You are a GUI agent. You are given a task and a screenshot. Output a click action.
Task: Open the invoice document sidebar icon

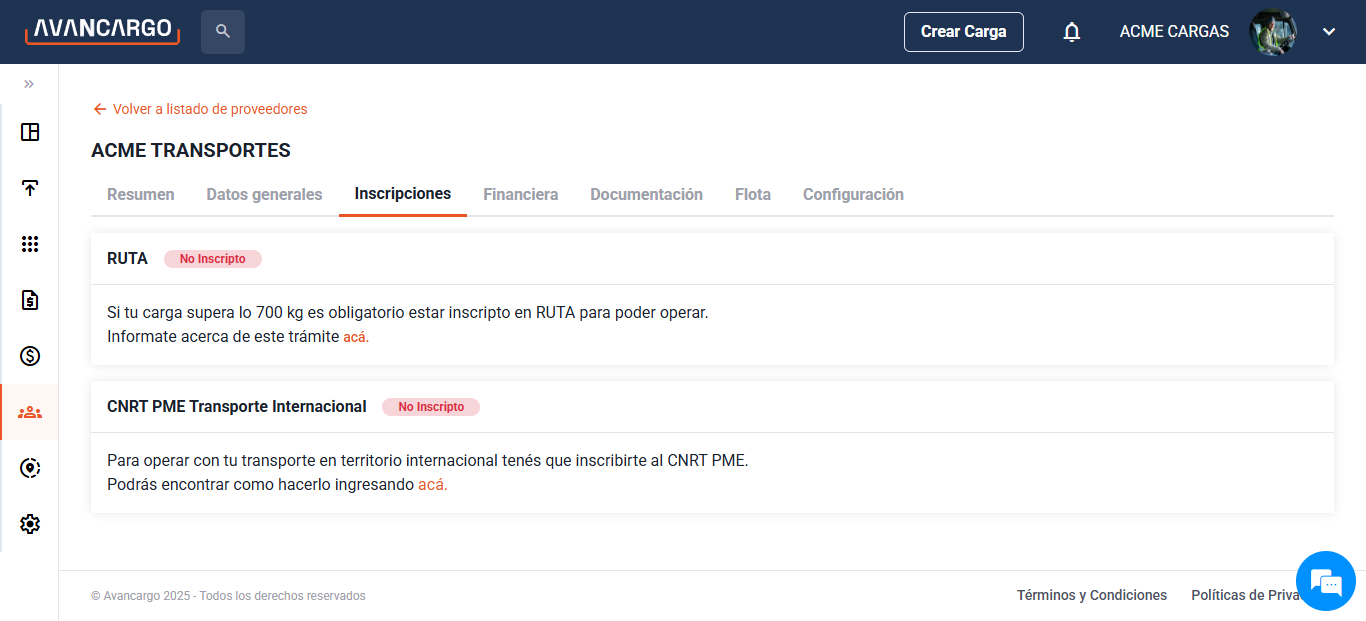(30, 300)
